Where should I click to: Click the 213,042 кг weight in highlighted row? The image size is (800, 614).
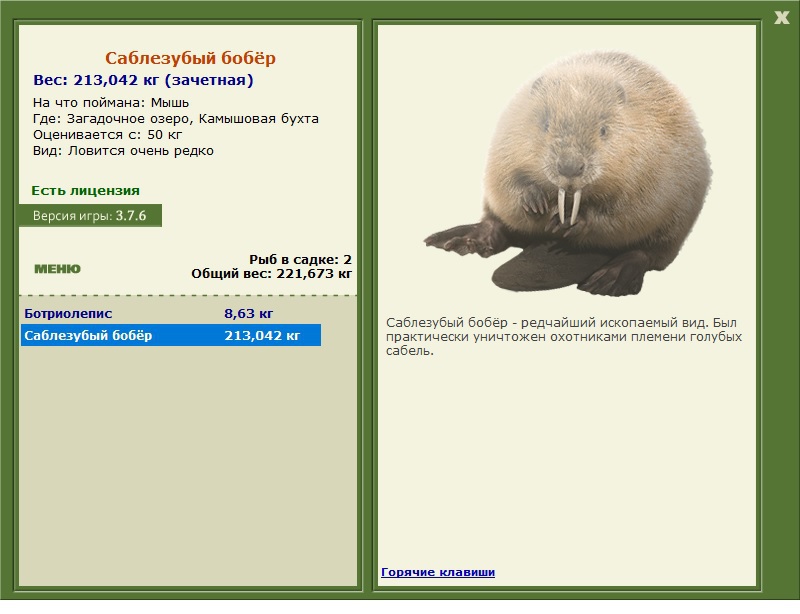[x=262, y=335]
